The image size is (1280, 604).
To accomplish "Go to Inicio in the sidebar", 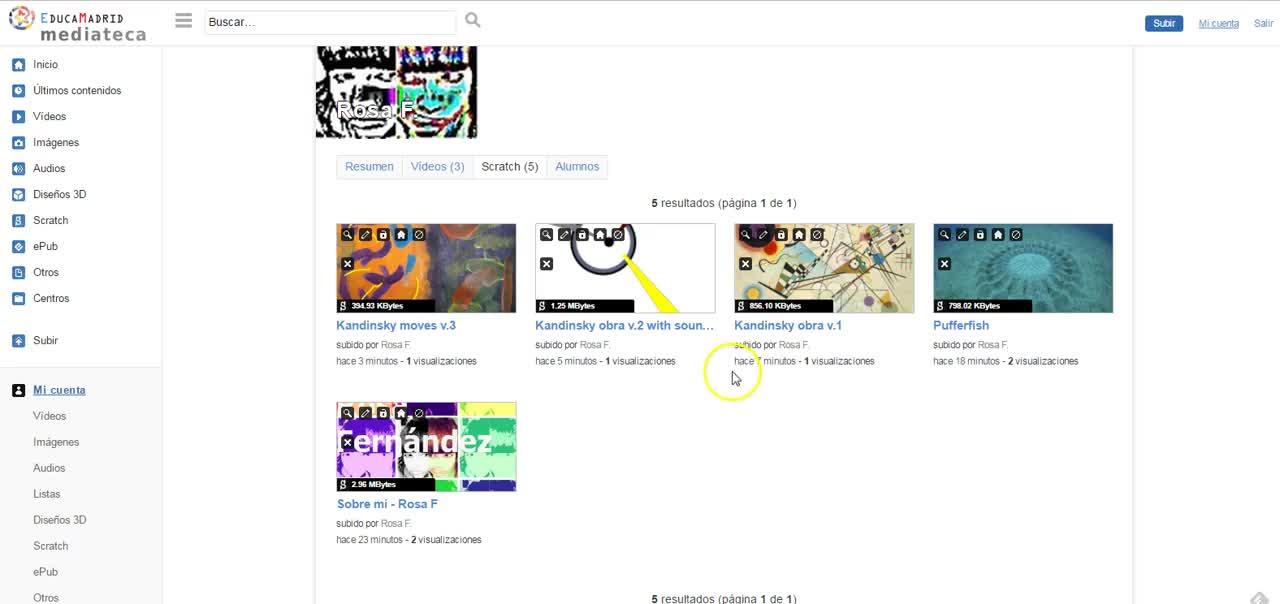I will (45, 64).
